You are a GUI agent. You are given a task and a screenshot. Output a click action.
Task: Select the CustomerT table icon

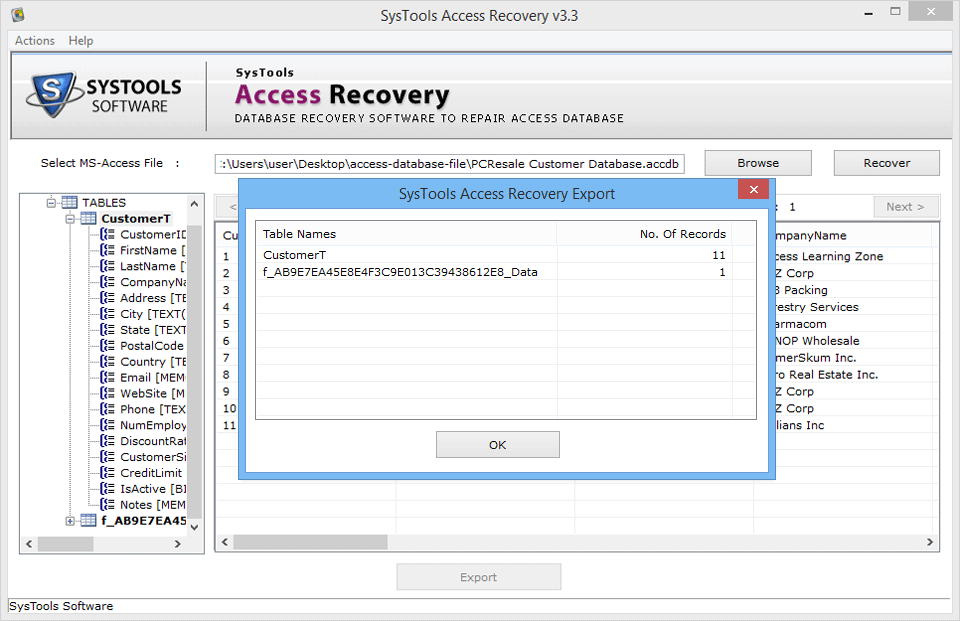click(89, 219)
